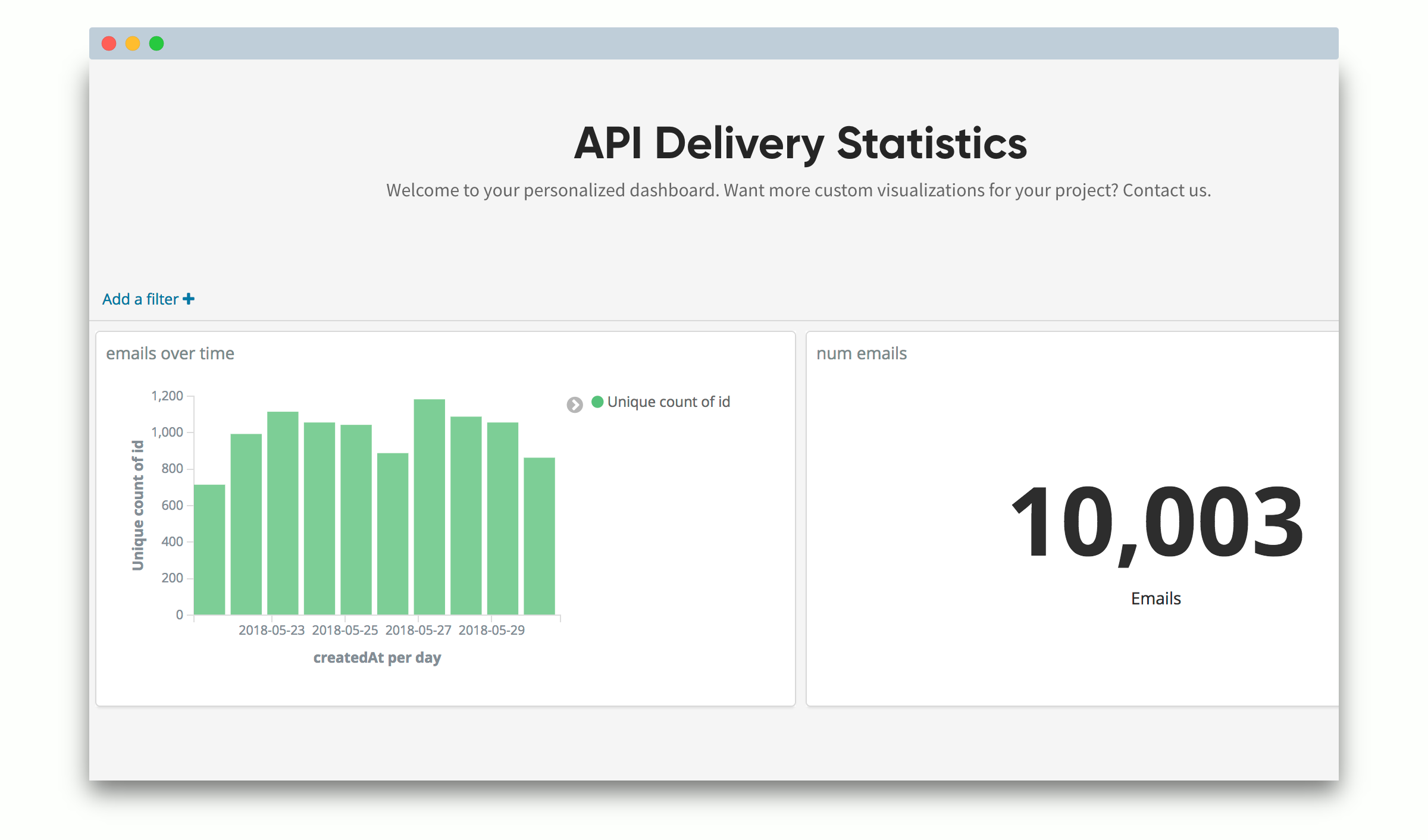Click the Emails label under the metric
The width and height of the screenshot is (1428, 840).
(1155, 598)
